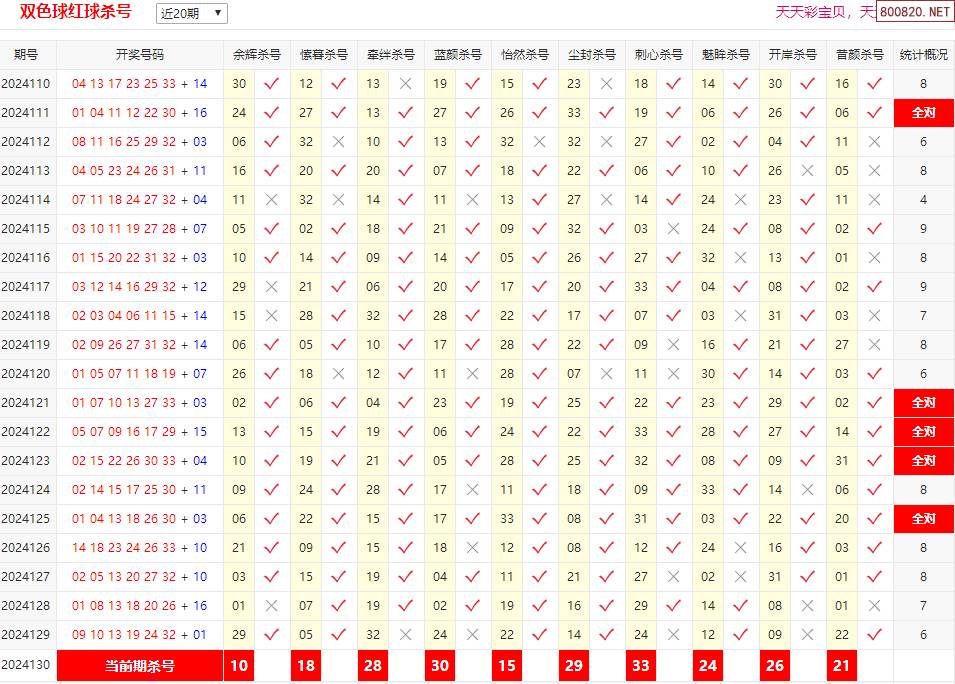
Task: Click the 开奖号码 column header
Action: (140, 55)
